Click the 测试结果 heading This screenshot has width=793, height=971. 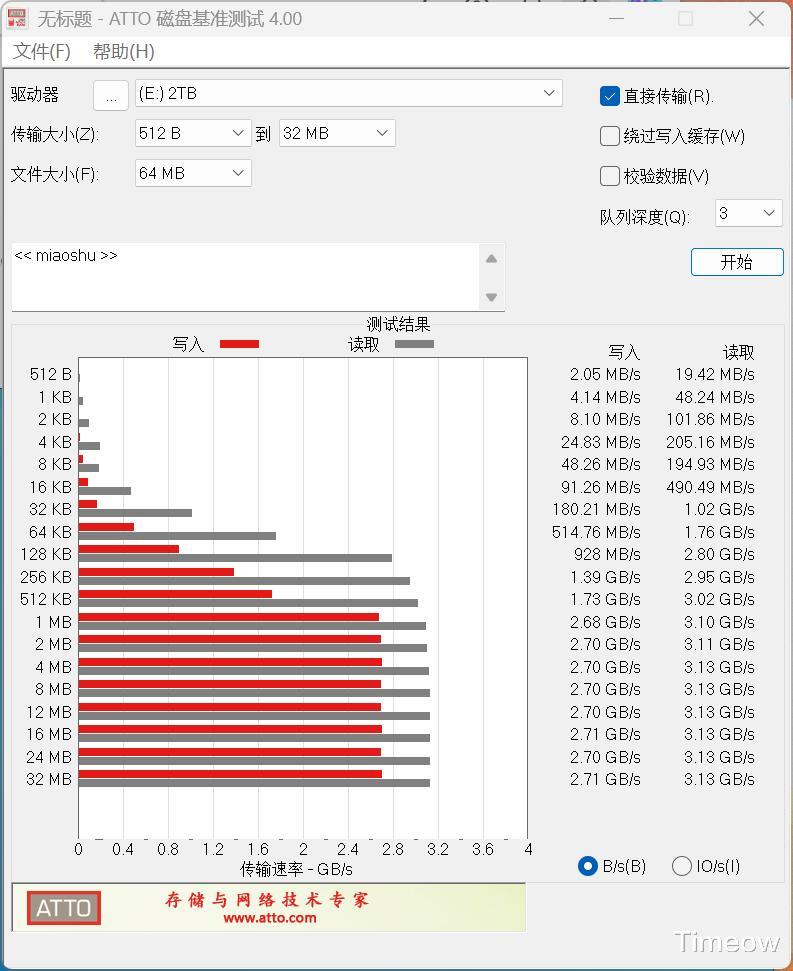pyautogui.click(x=398, y=324)
